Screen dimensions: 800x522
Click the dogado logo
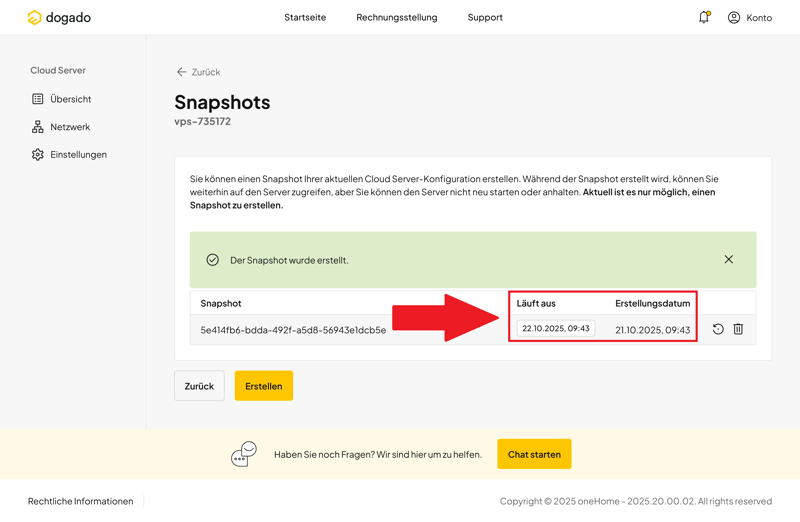click(x=59, y=18)
